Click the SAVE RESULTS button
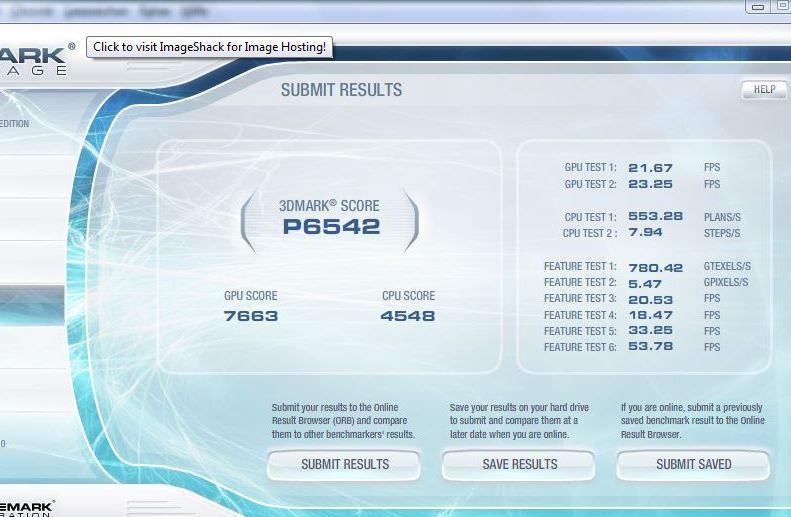791x517 pixels. click(519, 465)
